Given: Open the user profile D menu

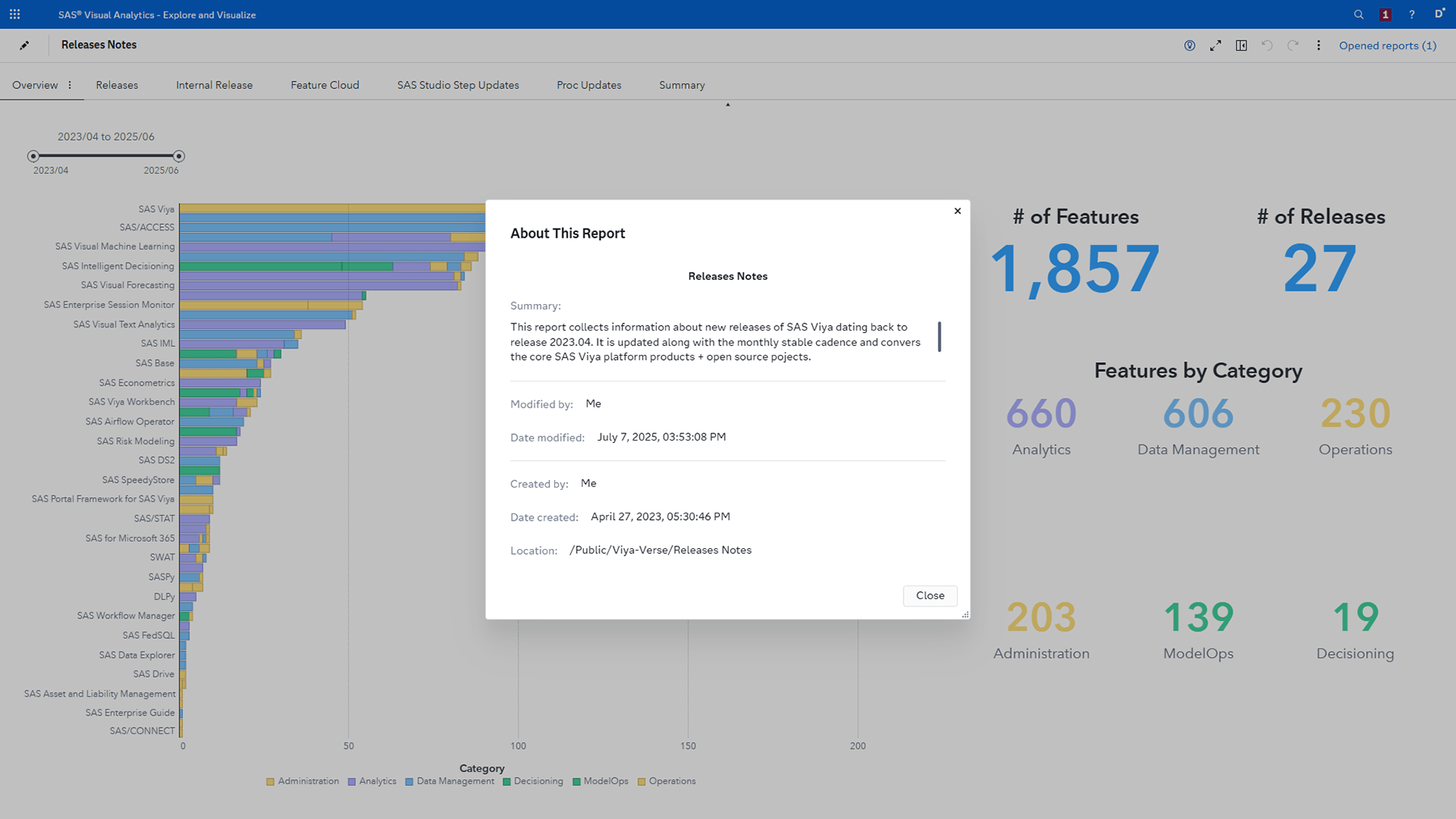Looking at the screenshot, I should (1439, 15).
